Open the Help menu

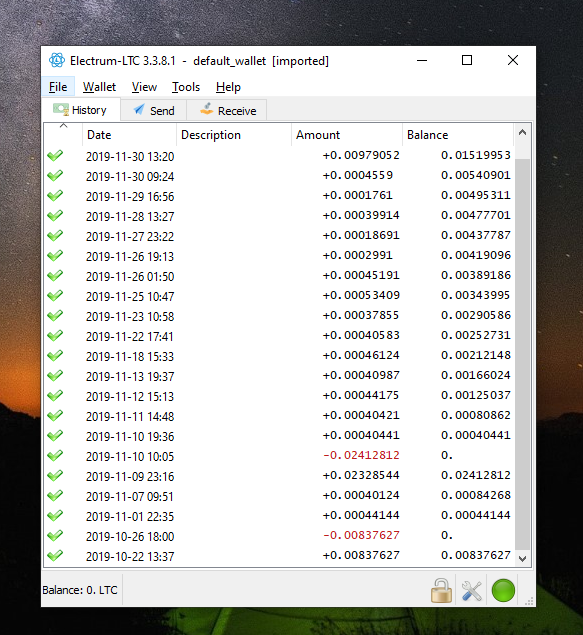click(228, 87)
